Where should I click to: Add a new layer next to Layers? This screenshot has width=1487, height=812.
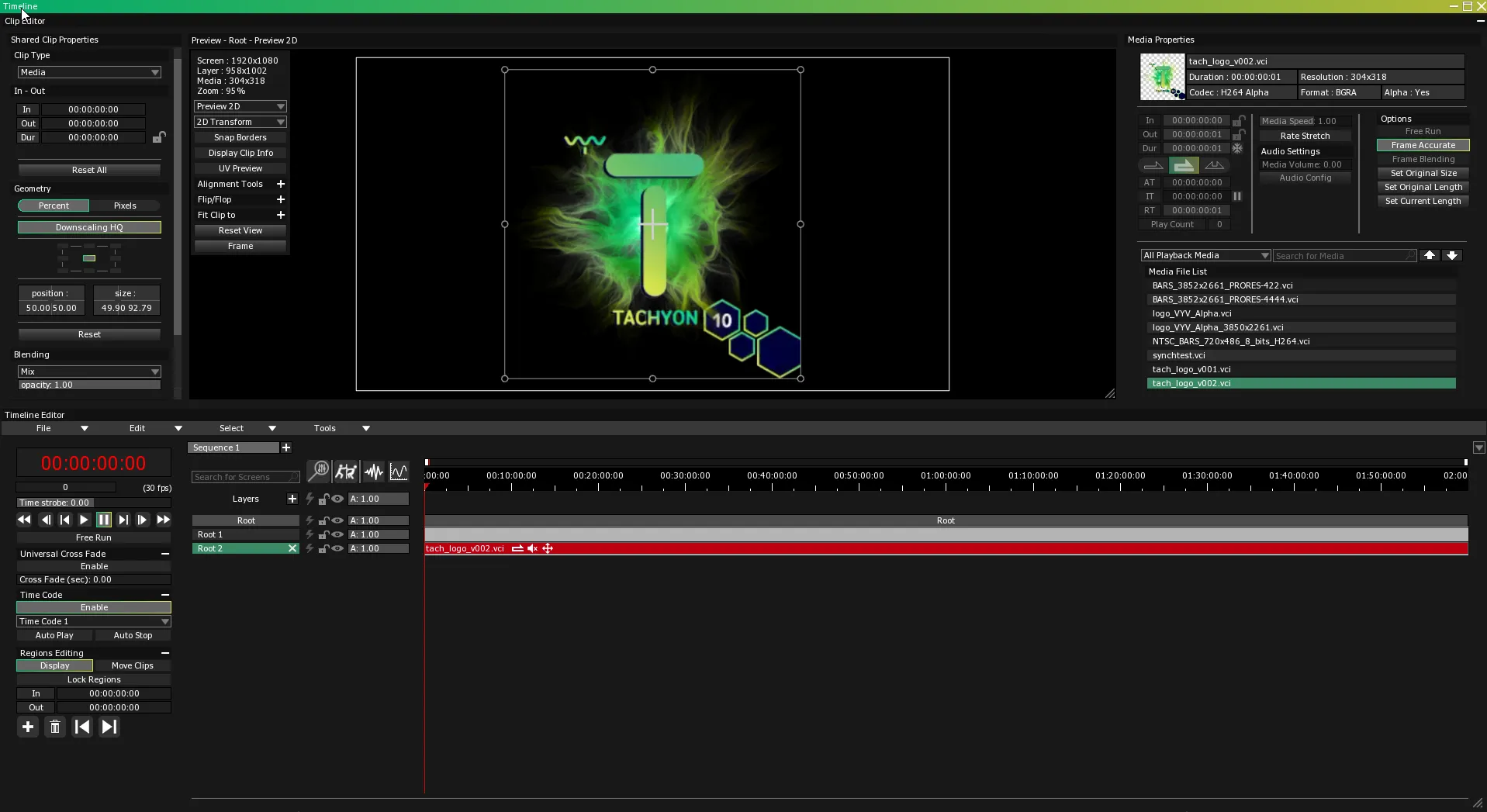pos(292,499)
